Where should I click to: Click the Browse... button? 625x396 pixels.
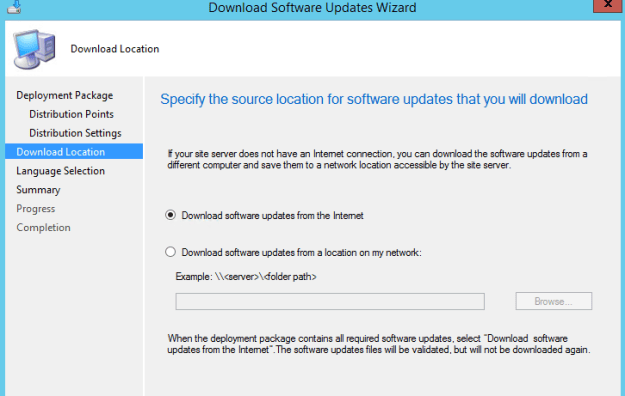pos(554,301)
